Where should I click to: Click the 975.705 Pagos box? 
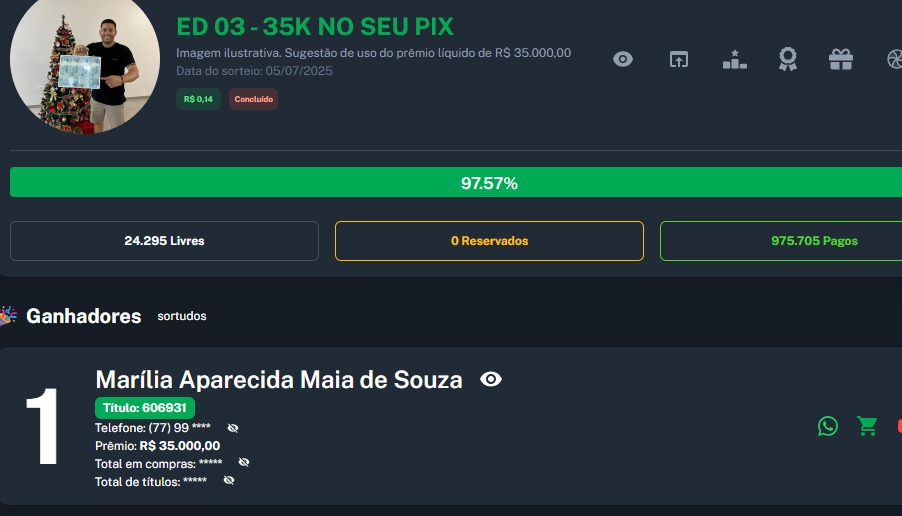point(780,241)
